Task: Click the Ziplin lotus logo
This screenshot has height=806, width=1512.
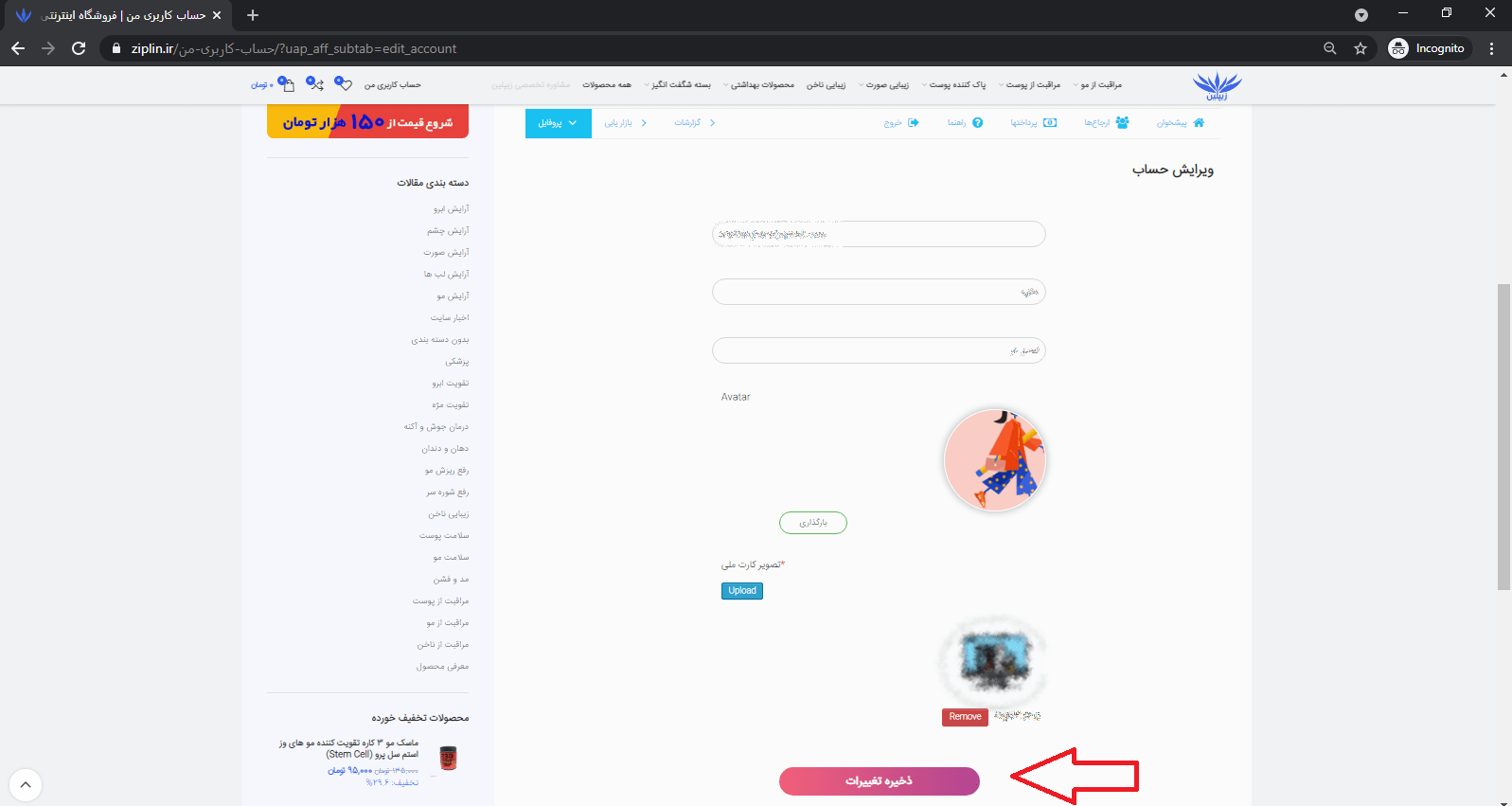Action: point(1217,85)
